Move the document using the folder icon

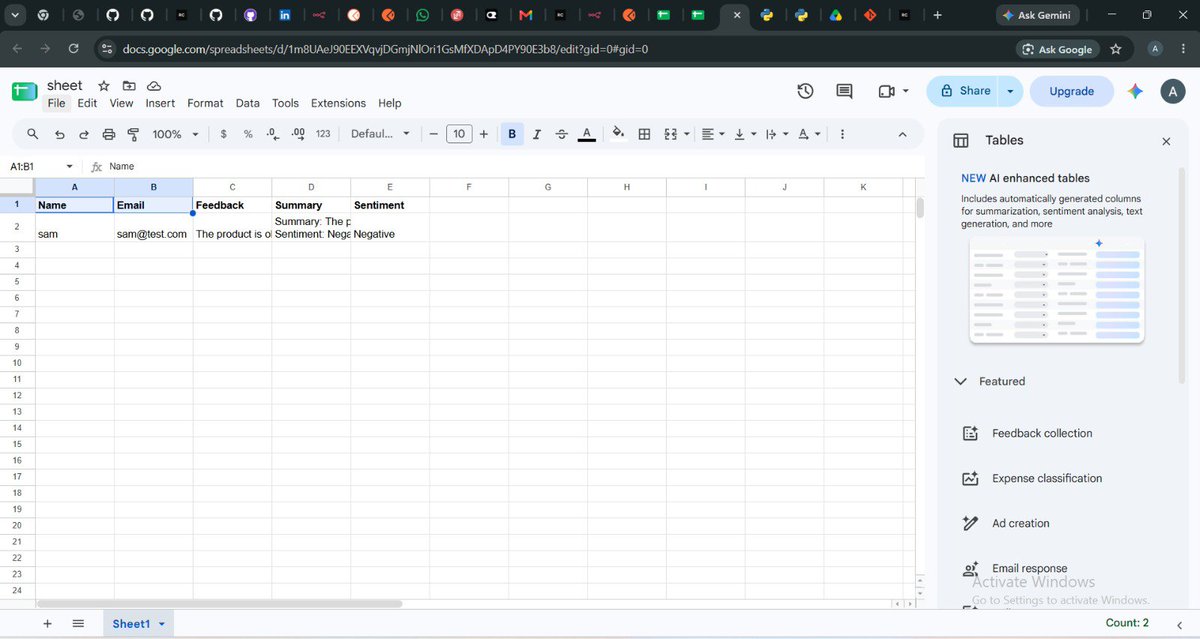pyautogui.click(x=129, y=86)
